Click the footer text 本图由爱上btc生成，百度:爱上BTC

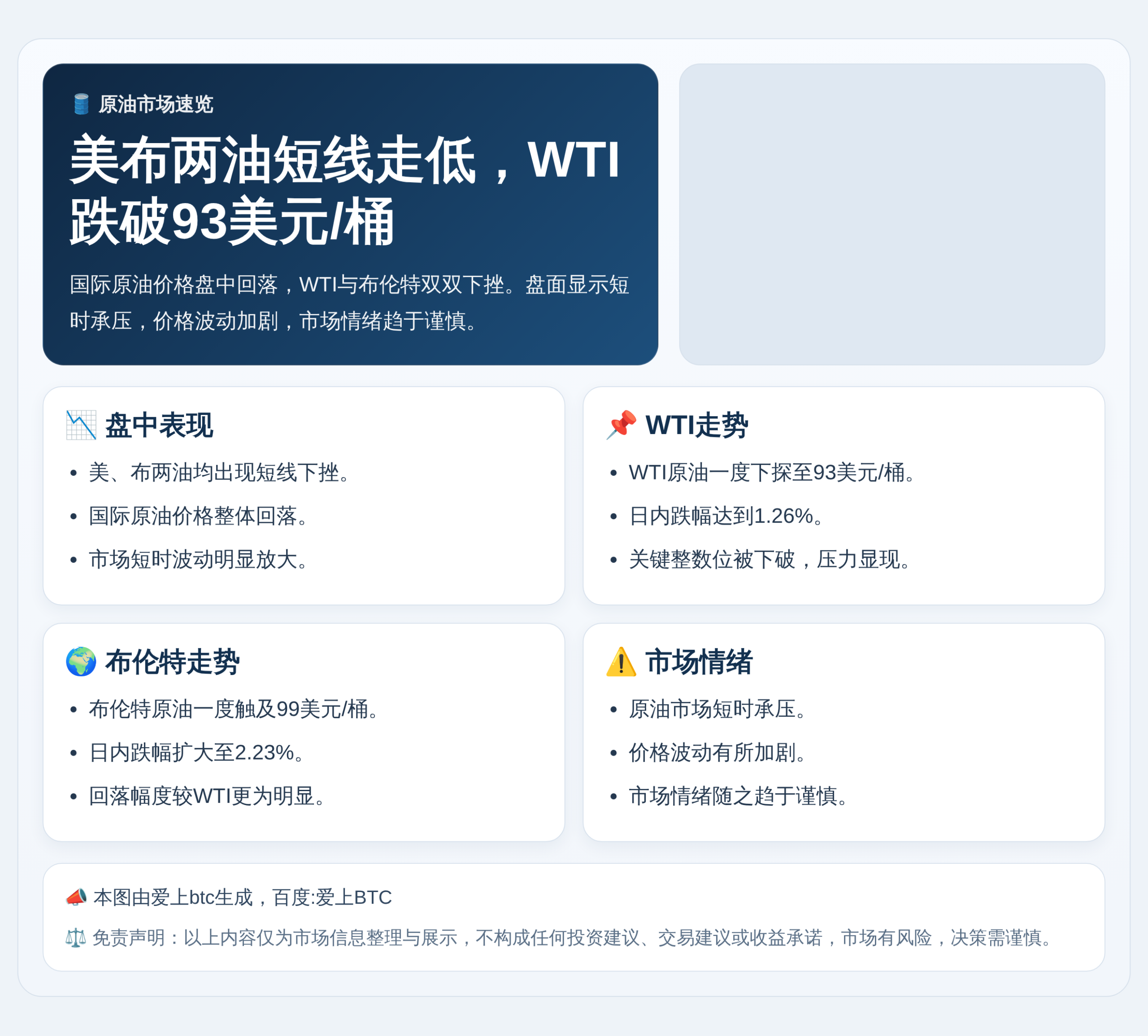[x=243, y=897]
